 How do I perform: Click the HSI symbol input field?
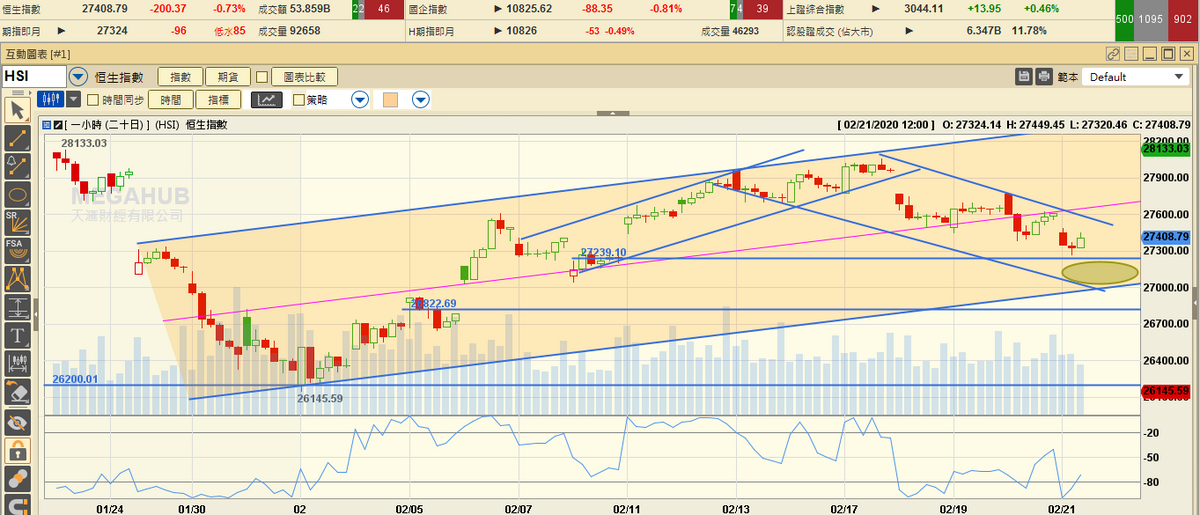[34, 77]
